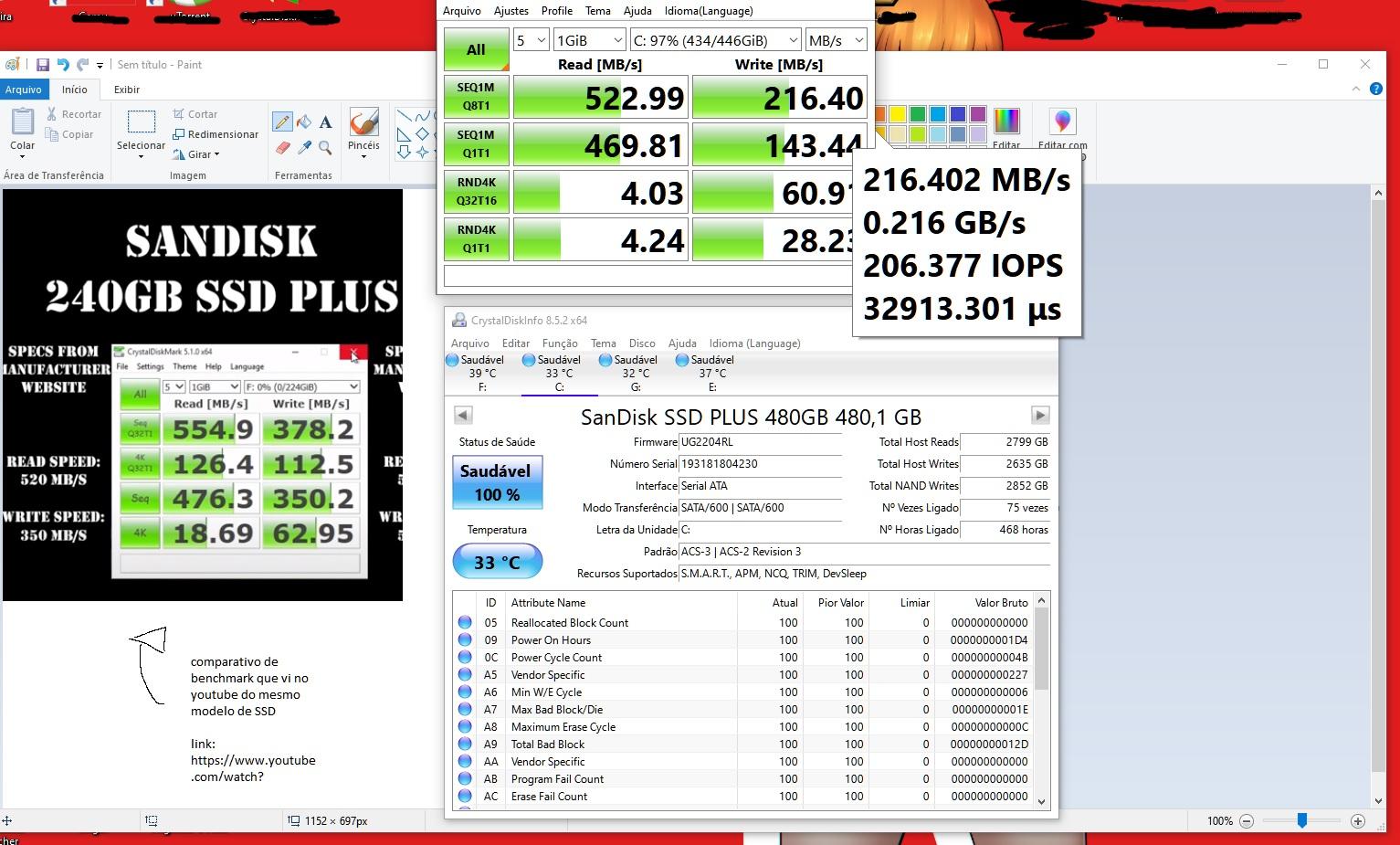Select the F: drive tab showing 39 °C

(x=482, y=373)
